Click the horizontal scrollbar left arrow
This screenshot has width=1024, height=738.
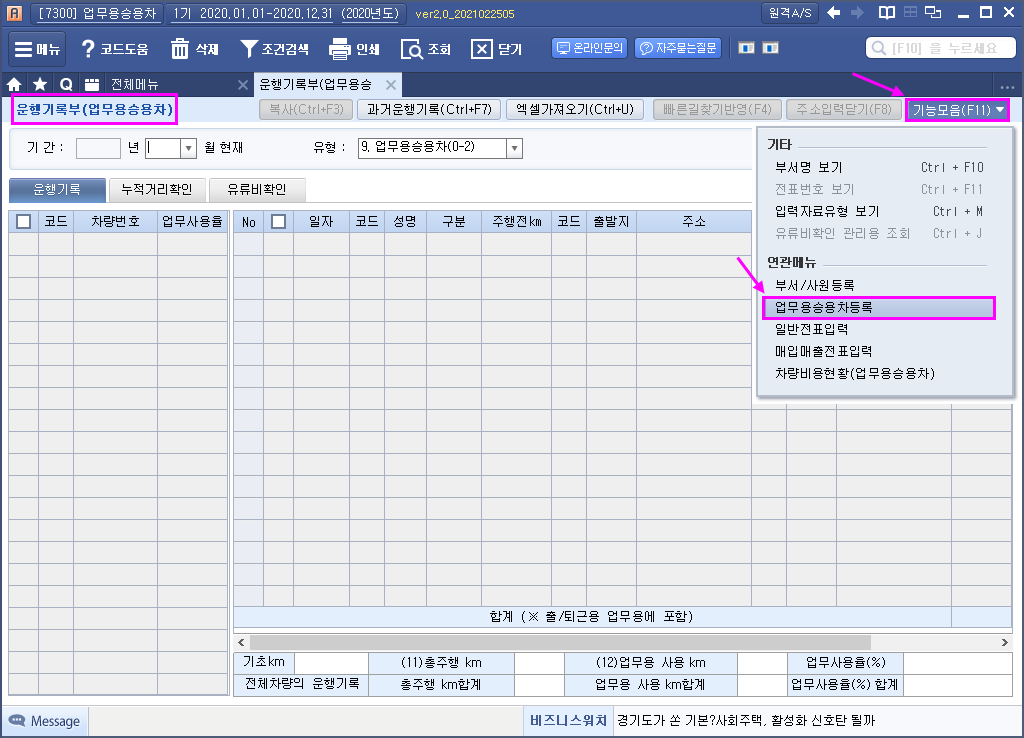pos(242,643)
